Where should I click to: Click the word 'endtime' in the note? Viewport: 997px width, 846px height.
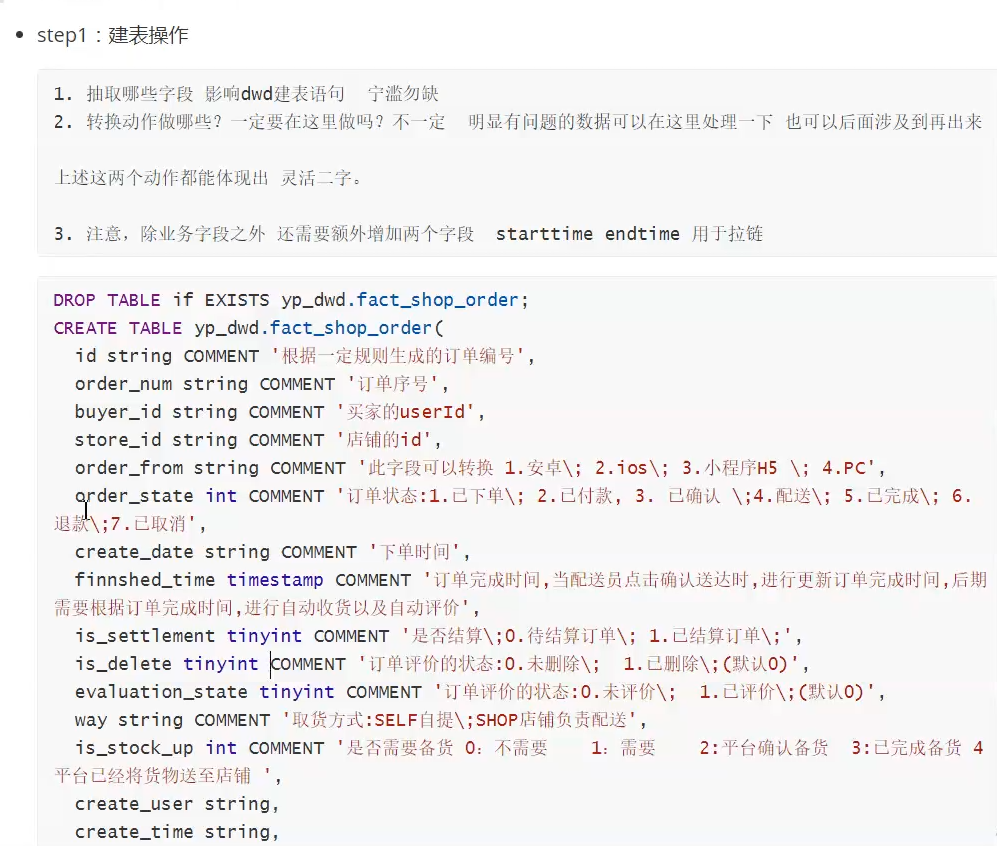click(642, 234)
